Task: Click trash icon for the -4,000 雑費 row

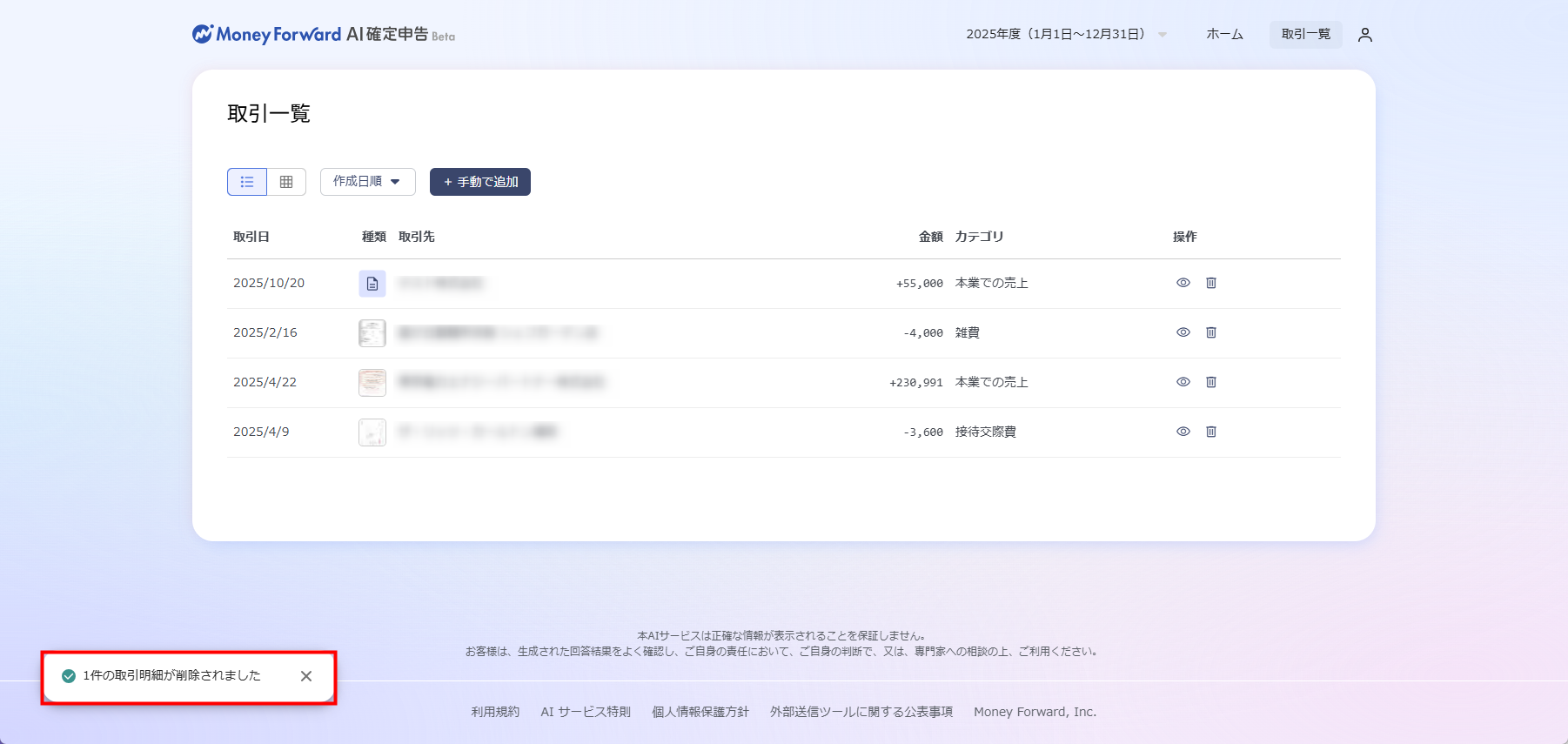Action: [1210, 332]
